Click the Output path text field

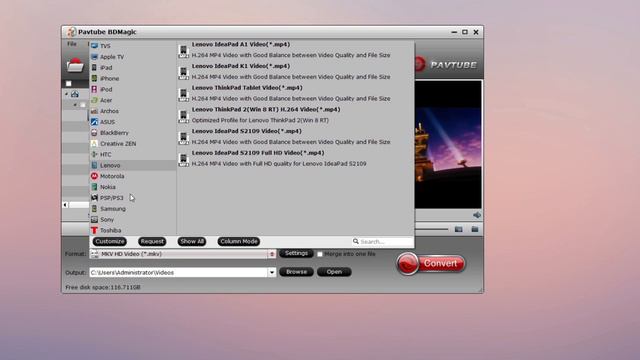[x=179, y=272]
